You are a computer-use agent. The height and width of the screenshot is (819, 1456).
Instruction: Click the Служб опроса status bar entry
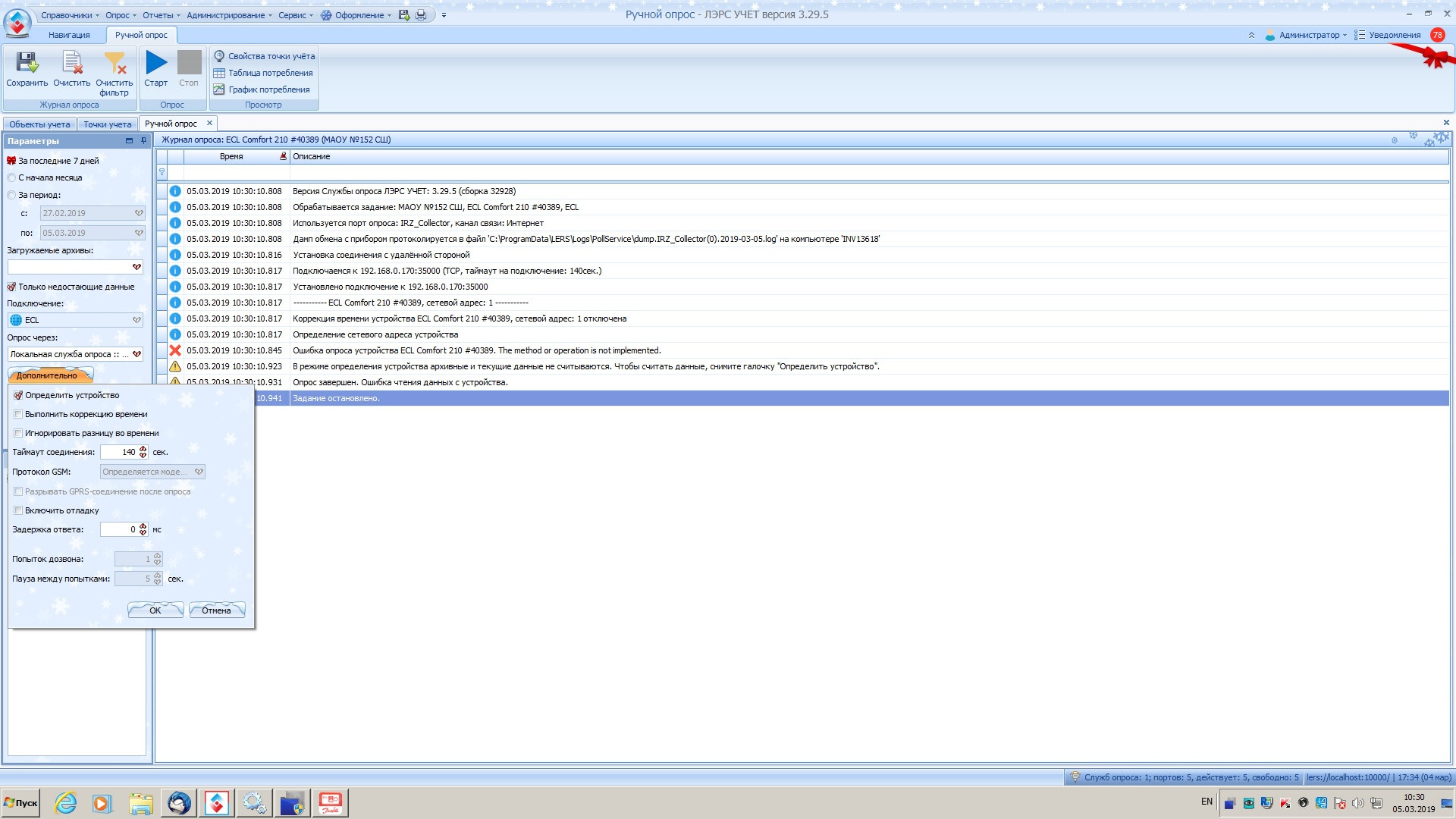(x=1185, y=777)
